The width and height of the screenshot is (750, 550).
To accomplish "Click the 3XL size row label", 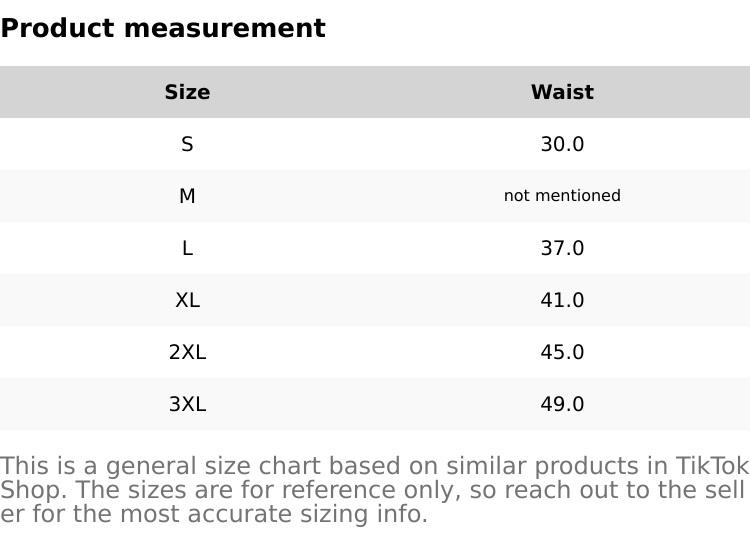I will [187, 404].
